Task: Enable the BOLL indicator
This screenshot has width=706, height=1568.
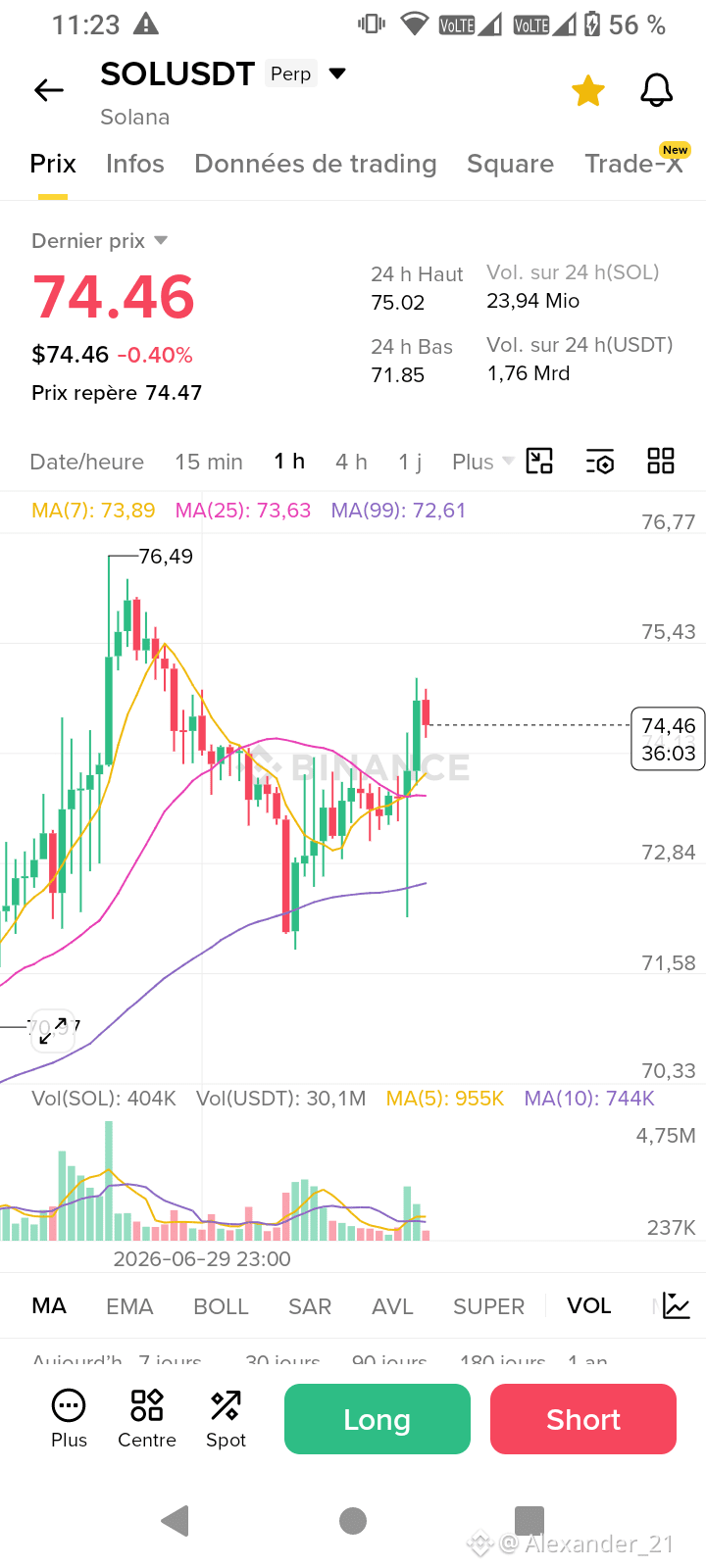Action: (x=221, y=1306)
